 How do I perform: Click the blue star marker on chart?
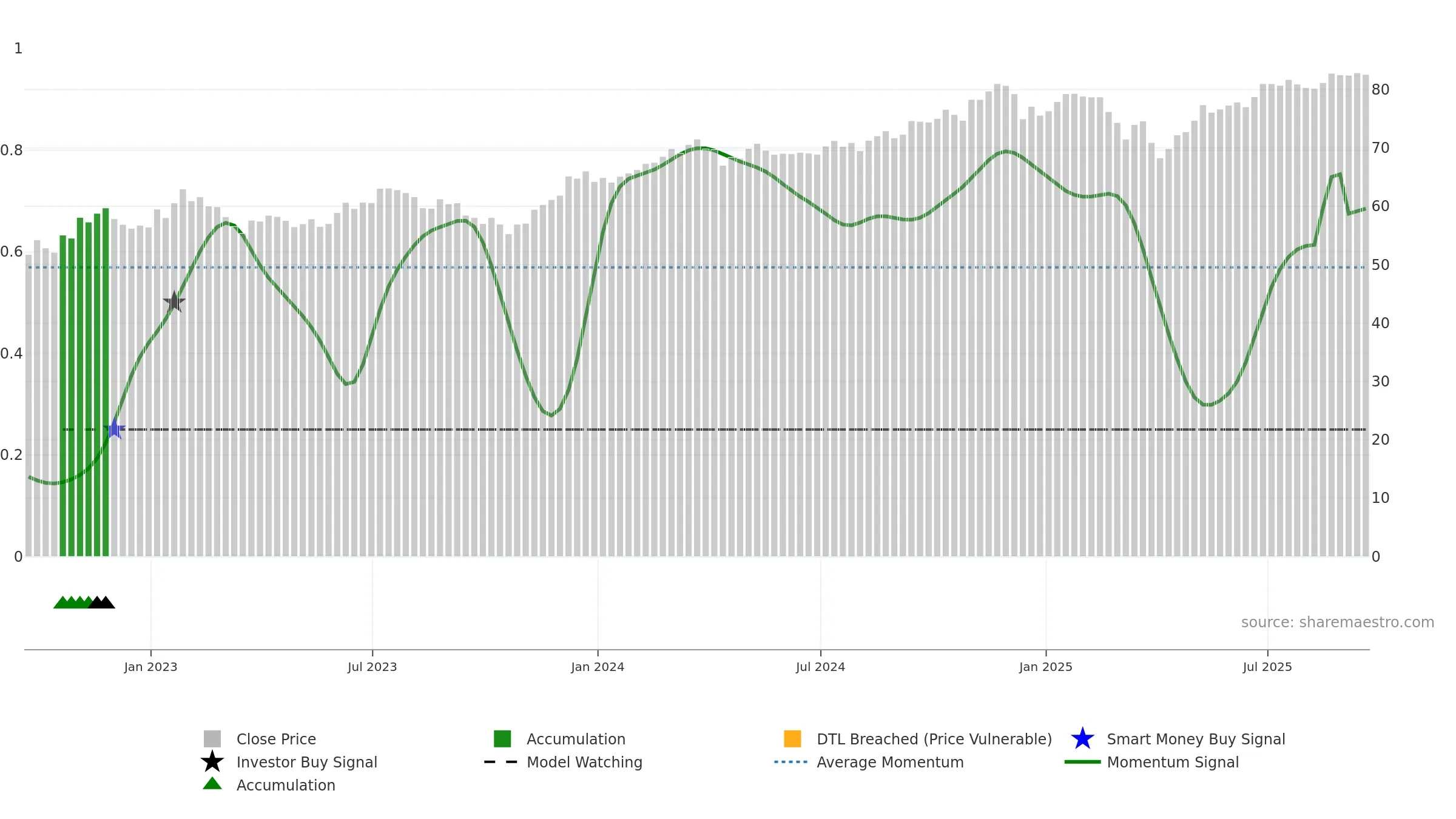(114, 429)
